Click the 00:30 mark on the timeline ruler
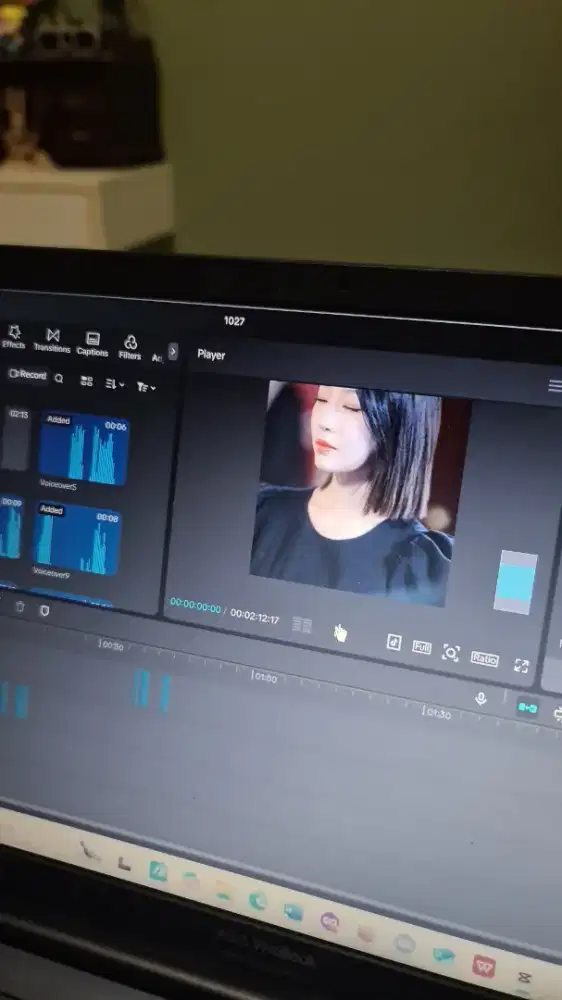The image size is (562, 1000). [113, 646]
